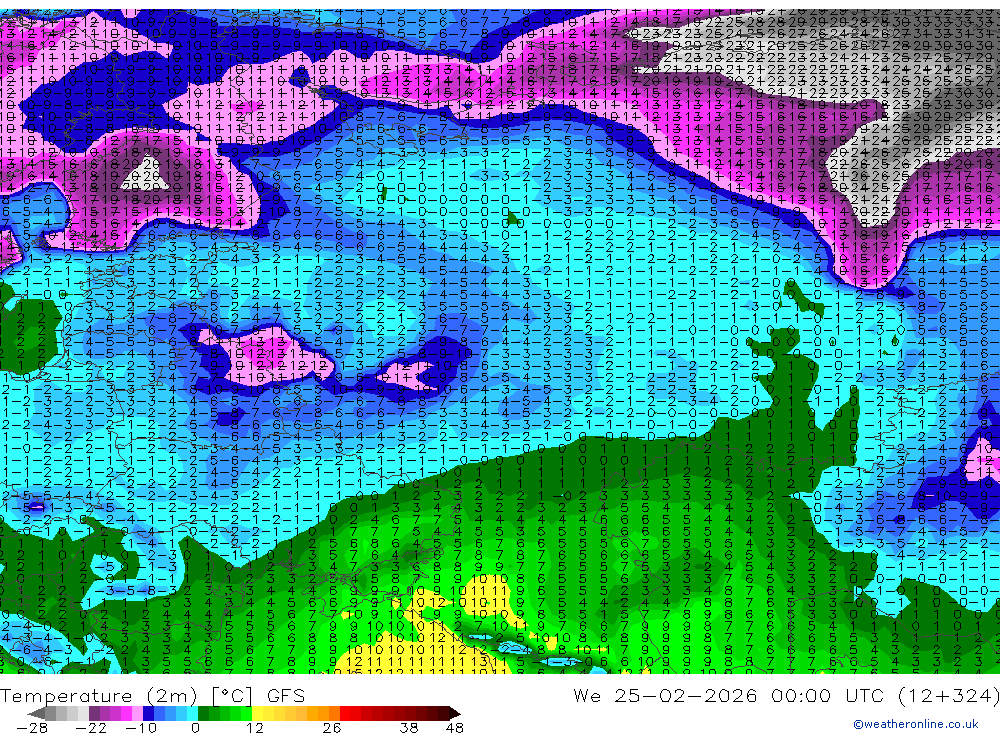This screenshot has height=733, width=1000.
Task: Click the '-22' legend value
Action: (x=91, y=728)
